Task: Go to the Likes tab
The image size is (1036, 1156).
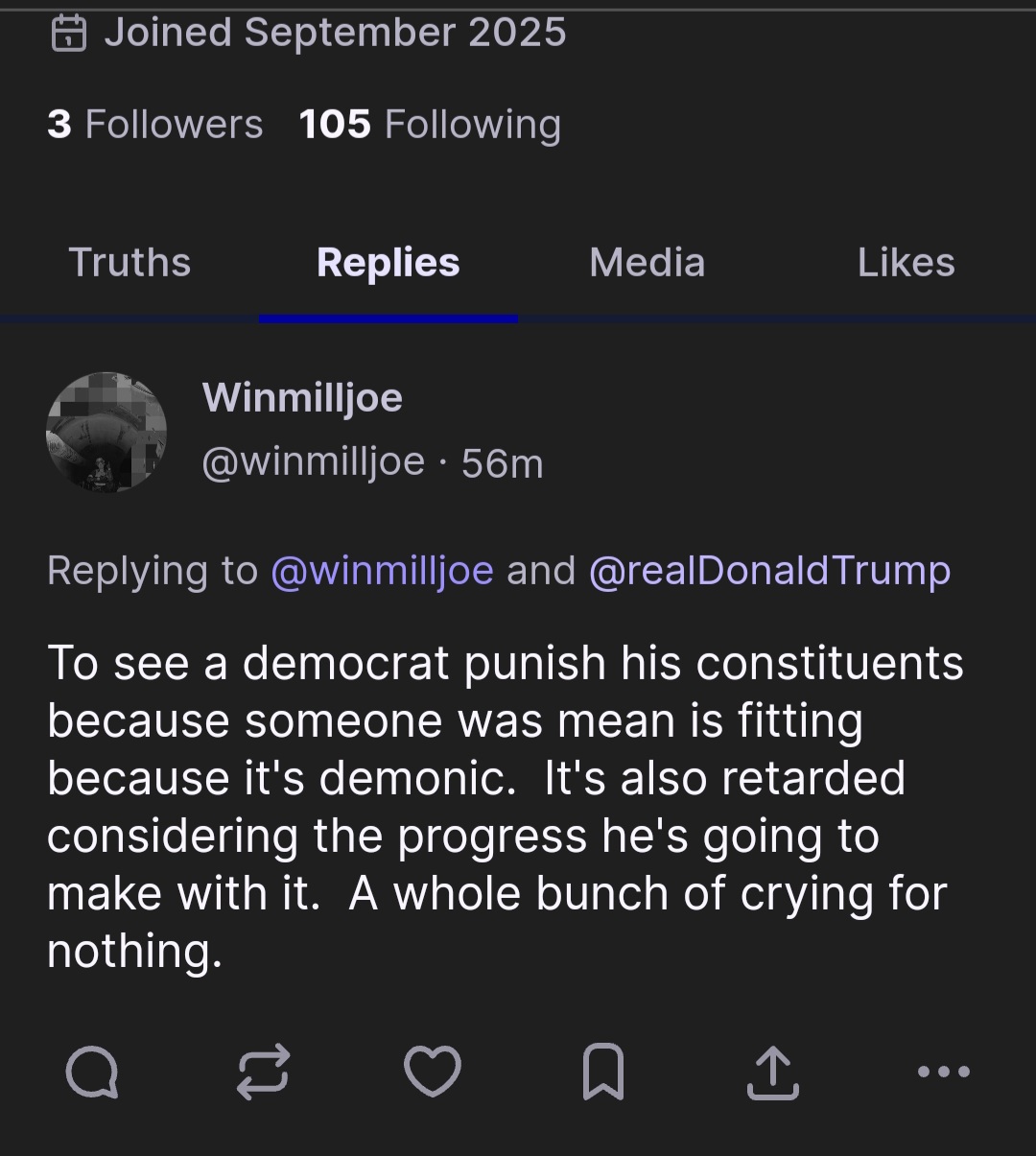Action: coord(906,263)
